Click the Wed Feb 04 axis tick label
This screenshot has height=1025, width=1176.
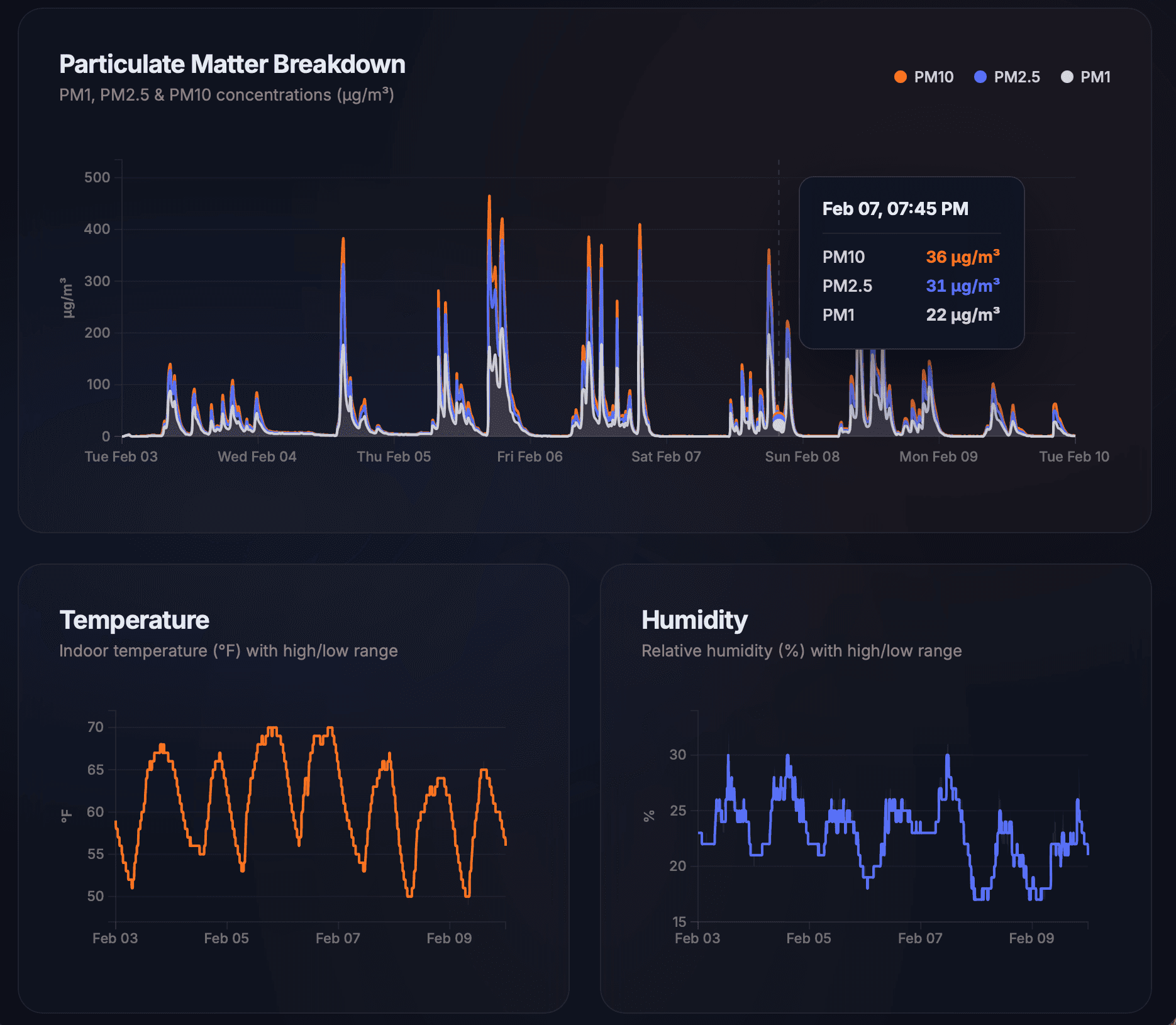tap(257, 457)
